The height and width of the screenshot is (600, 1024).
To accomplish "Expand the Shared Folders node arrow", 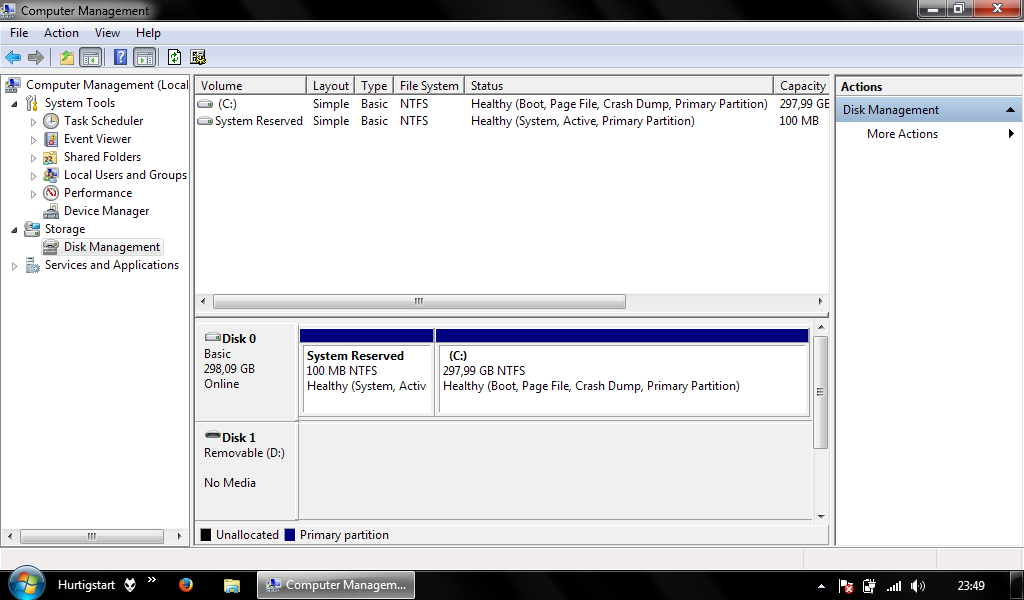I will pos(33,157).
